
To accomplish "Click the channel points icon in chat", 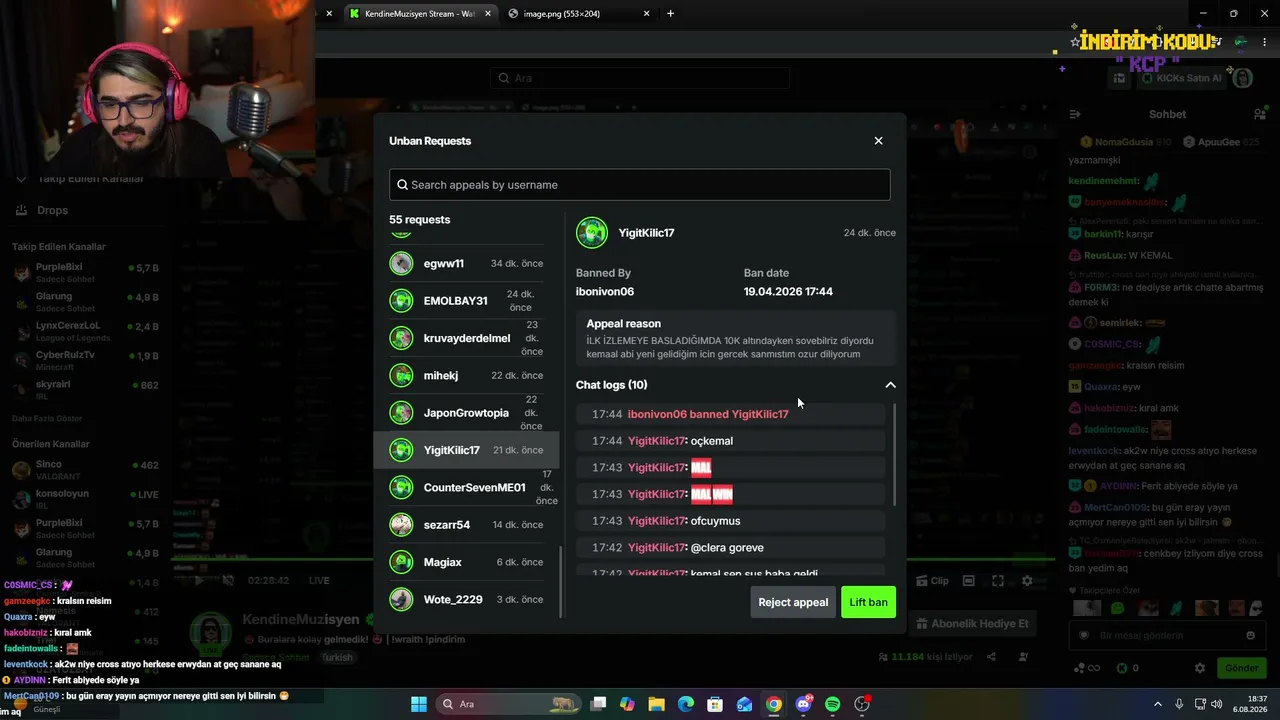I will click(1085, 668).
